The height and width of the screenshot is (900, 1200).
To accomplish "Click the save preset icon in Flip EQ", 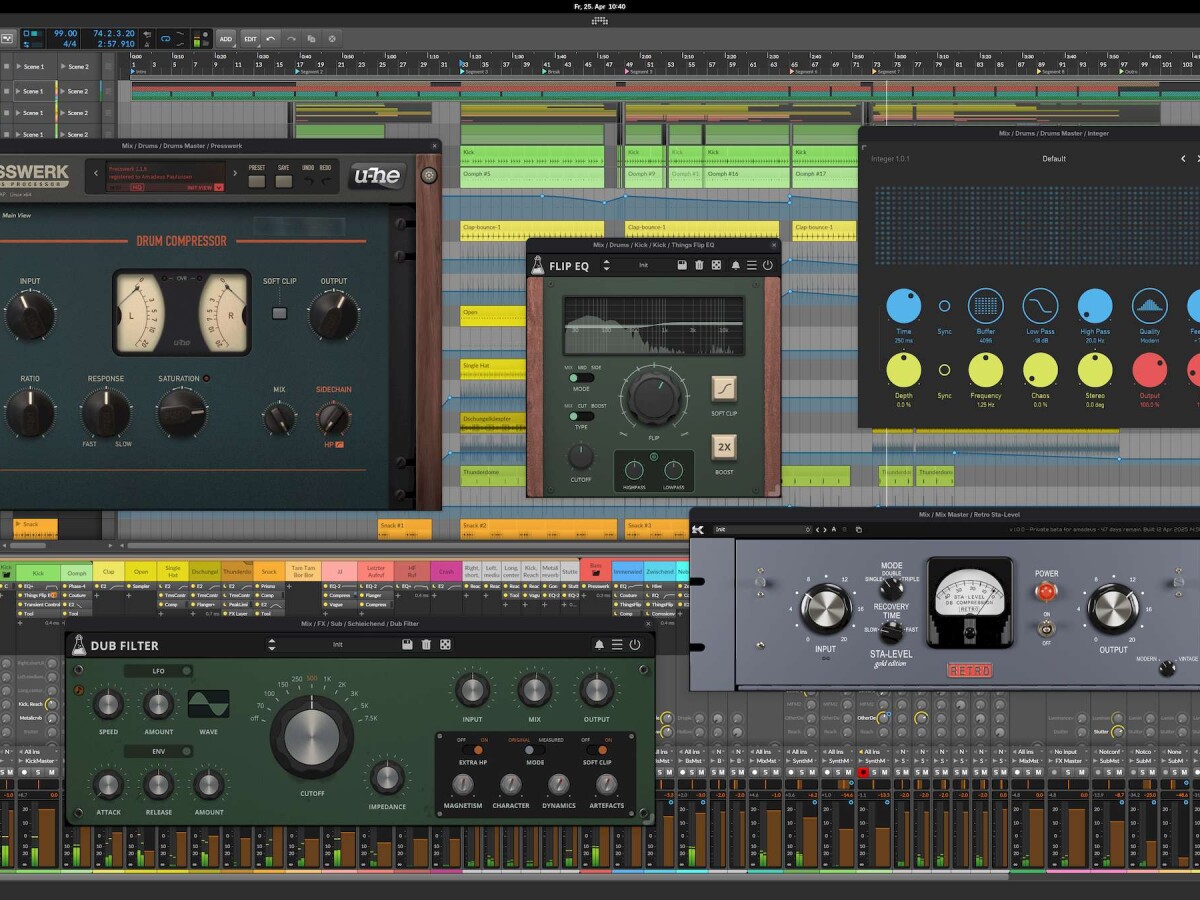I will [681, 265].
